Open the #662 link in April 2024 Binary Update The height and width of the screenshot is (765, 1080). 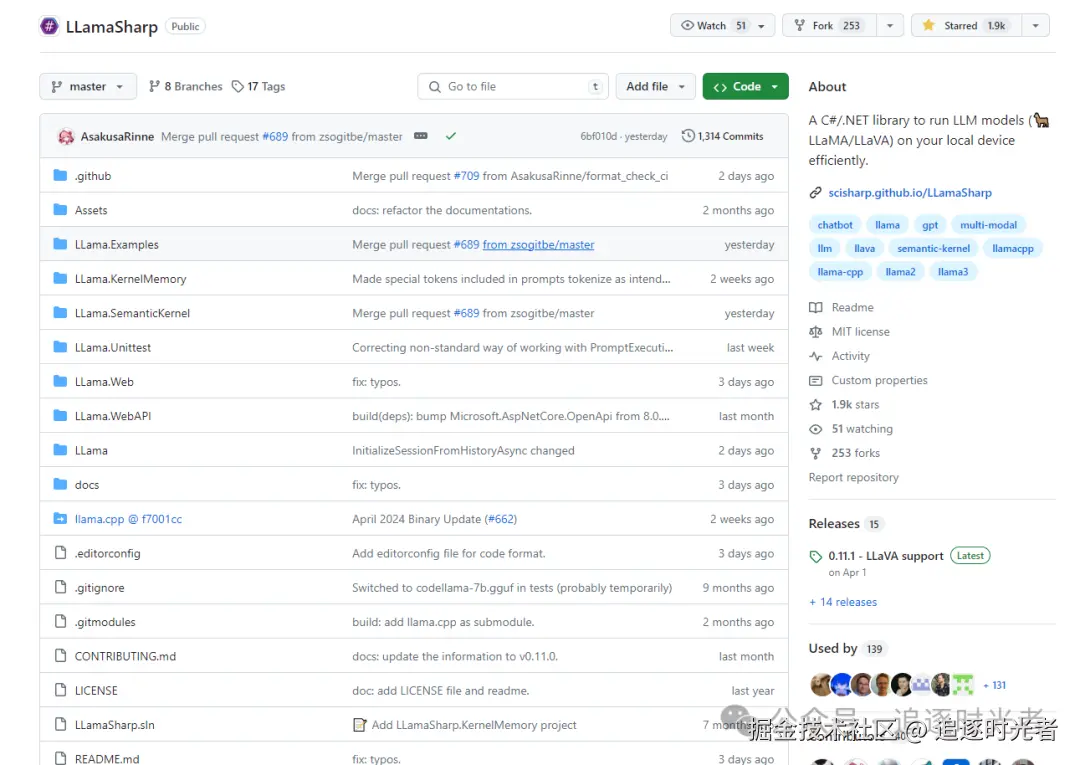pos(501,519)
